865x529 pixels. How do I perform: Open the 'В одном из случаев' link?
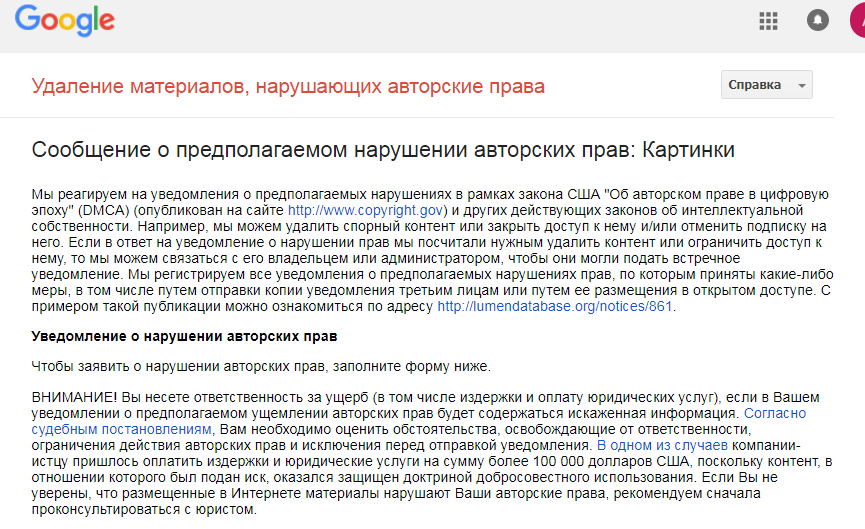point(662,445)
